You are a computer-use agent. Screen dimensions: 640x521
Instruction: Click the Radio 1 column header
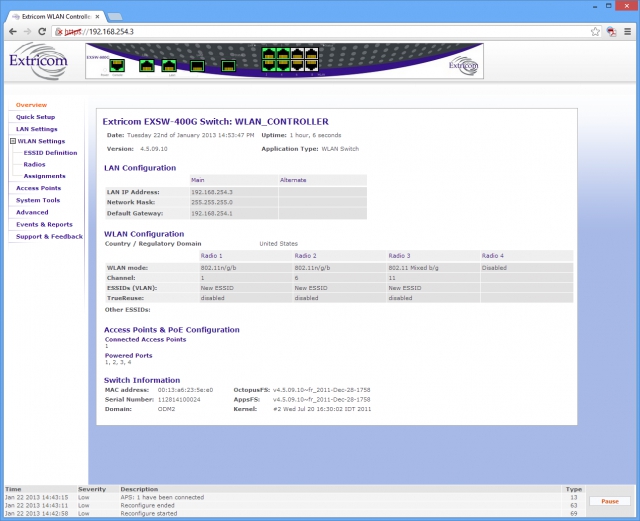pyautogui.click(x=211, y=256)
